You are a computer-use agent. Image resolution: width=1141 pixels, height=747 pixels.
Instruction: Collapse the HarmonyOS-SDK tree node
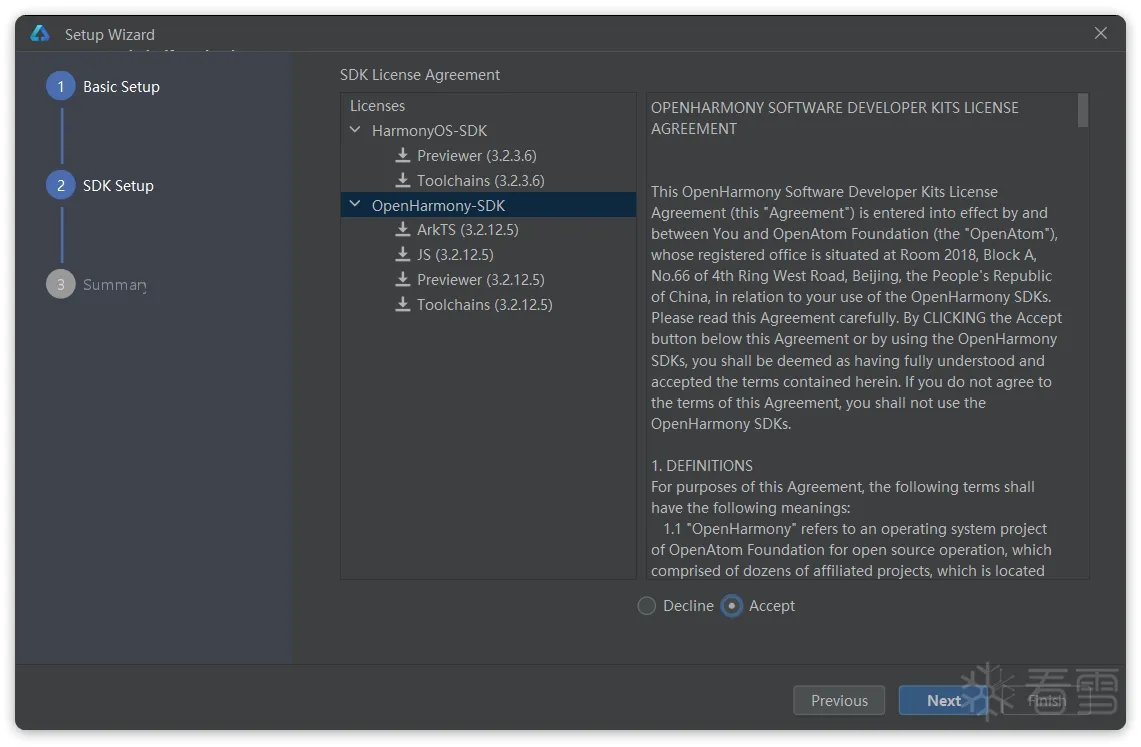coord(355,129)
